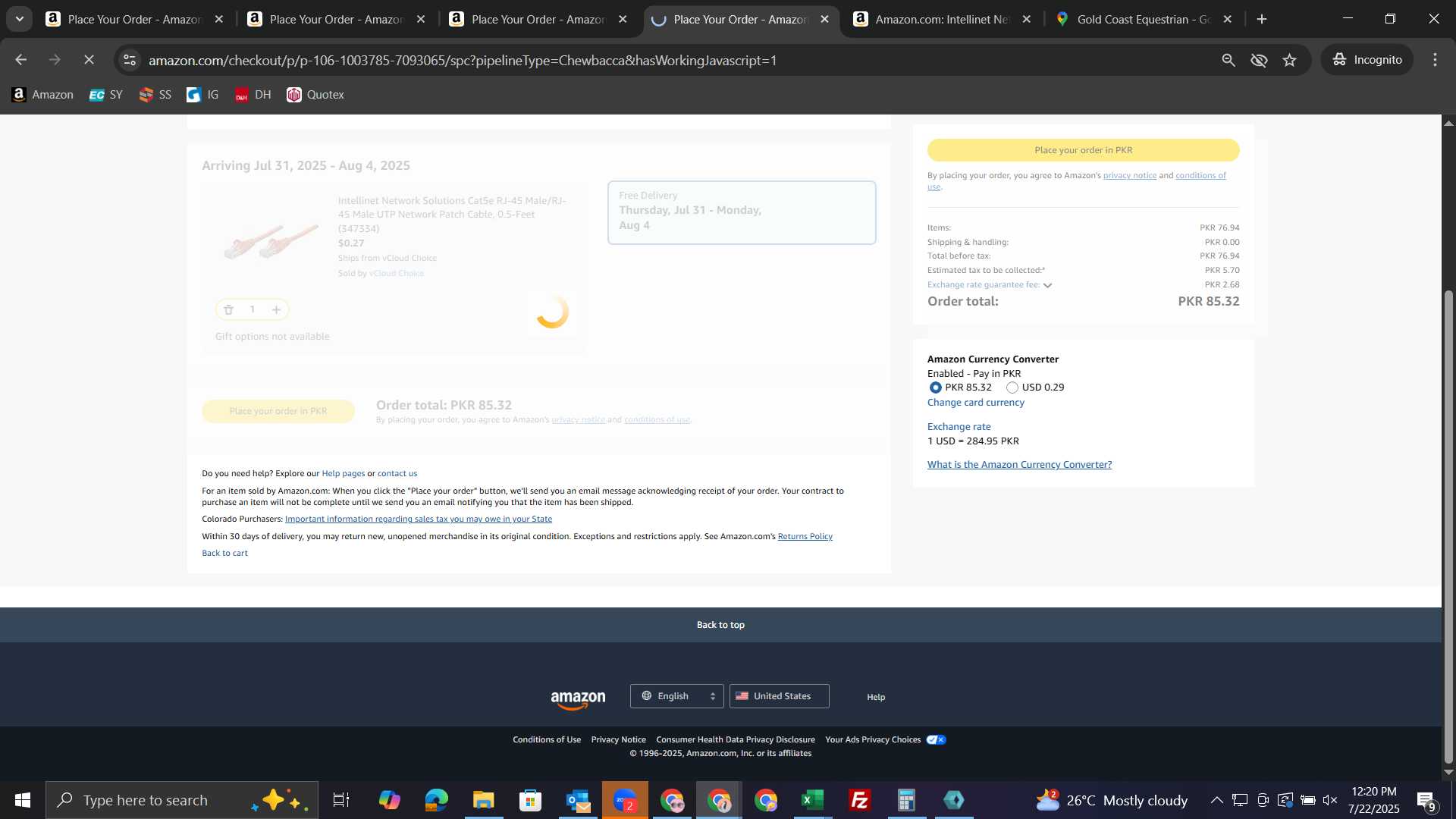Viewport: 1456px width, 819px height.
Task: Open Help pages link
Action: click(x=343, y=474)
